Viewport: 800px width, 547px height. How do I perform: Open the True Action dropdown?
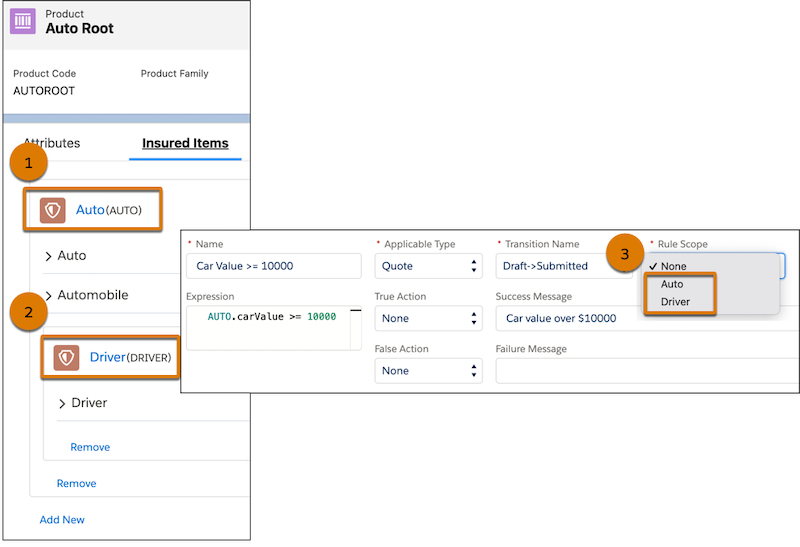tap(429, 318)
